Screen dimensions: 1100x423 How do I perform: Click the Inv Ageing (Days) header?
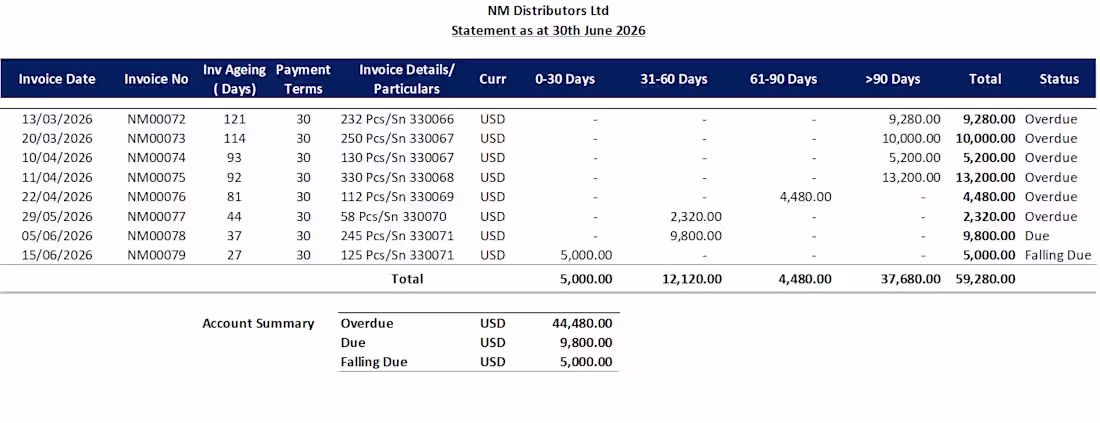235,79
